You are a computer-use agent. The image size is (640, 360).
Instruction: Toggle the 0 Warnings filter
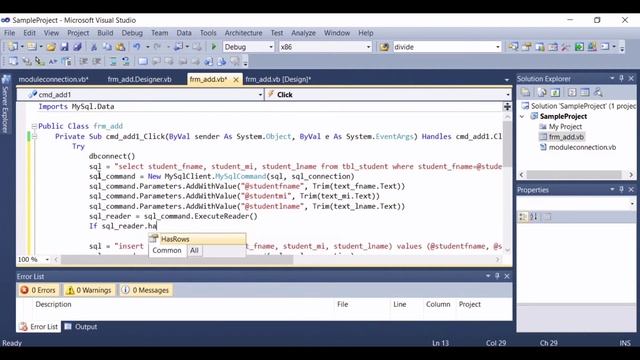pos(89,290)
